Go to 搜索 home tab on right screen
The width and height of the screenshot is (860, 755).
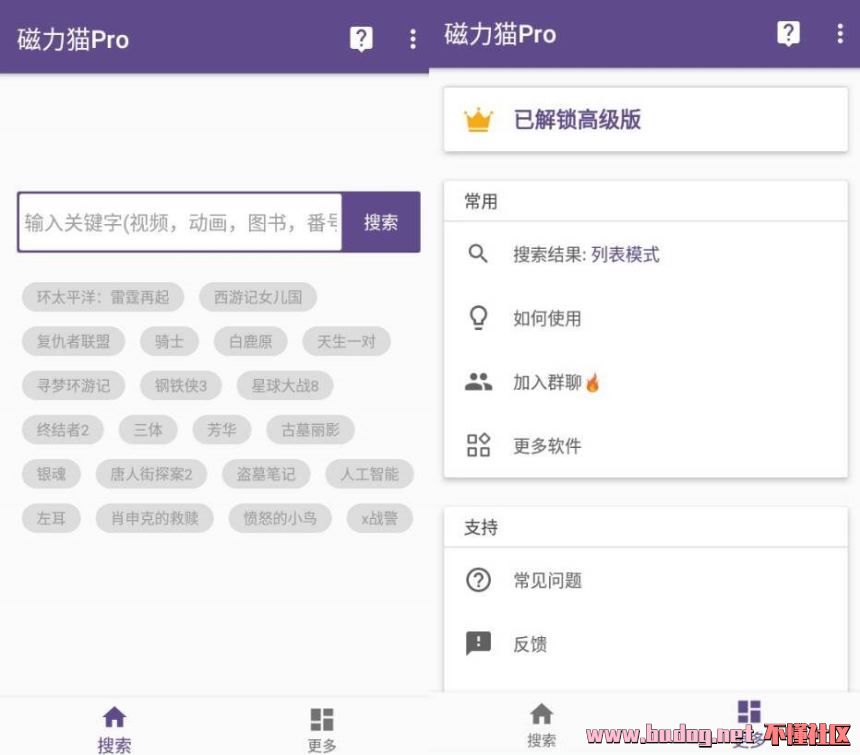click(x=541, y=724)
